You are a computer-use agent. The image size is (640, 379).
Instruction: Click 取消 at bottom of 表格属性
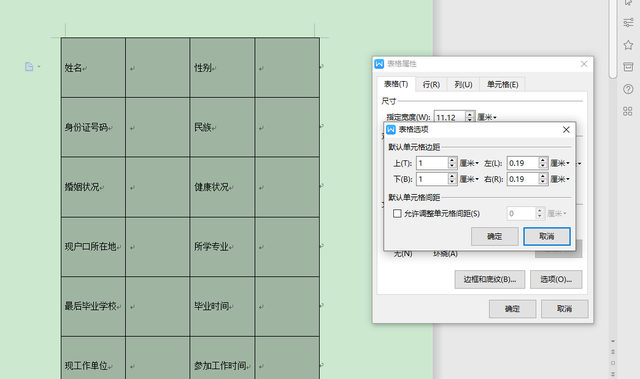pyautogui.click(x=564, y=309)
